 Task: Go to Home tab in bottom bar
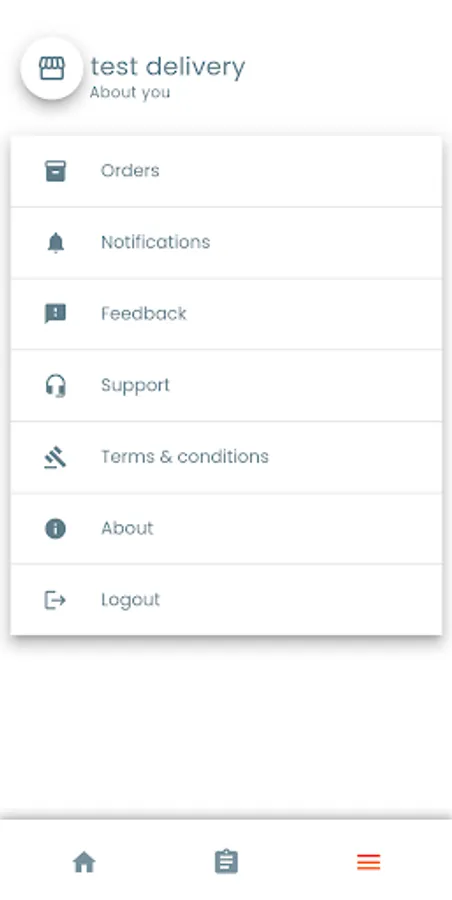click(x=84, y=862)
